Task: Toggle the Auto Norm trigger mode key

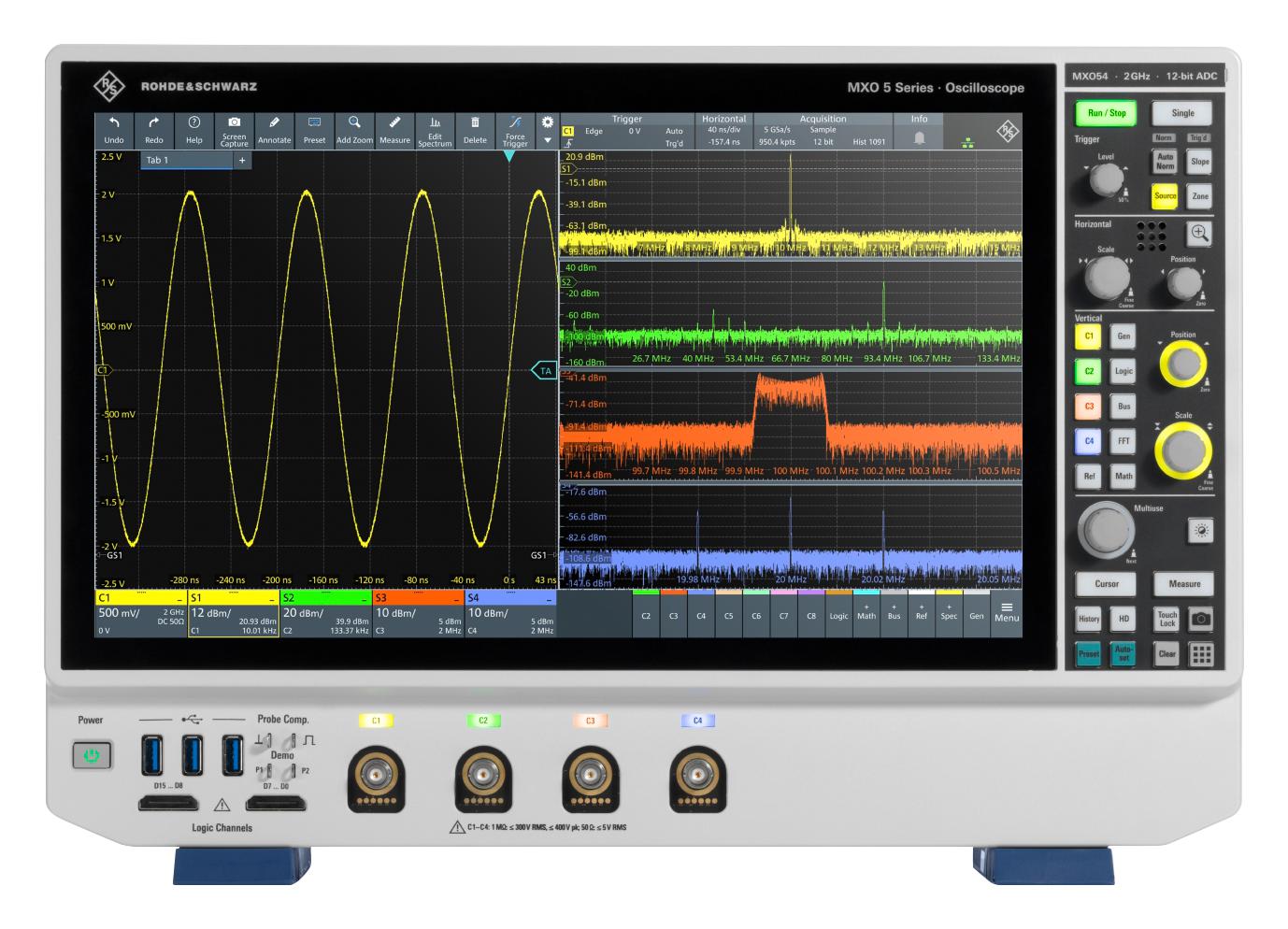Action: click(1165, 162)
